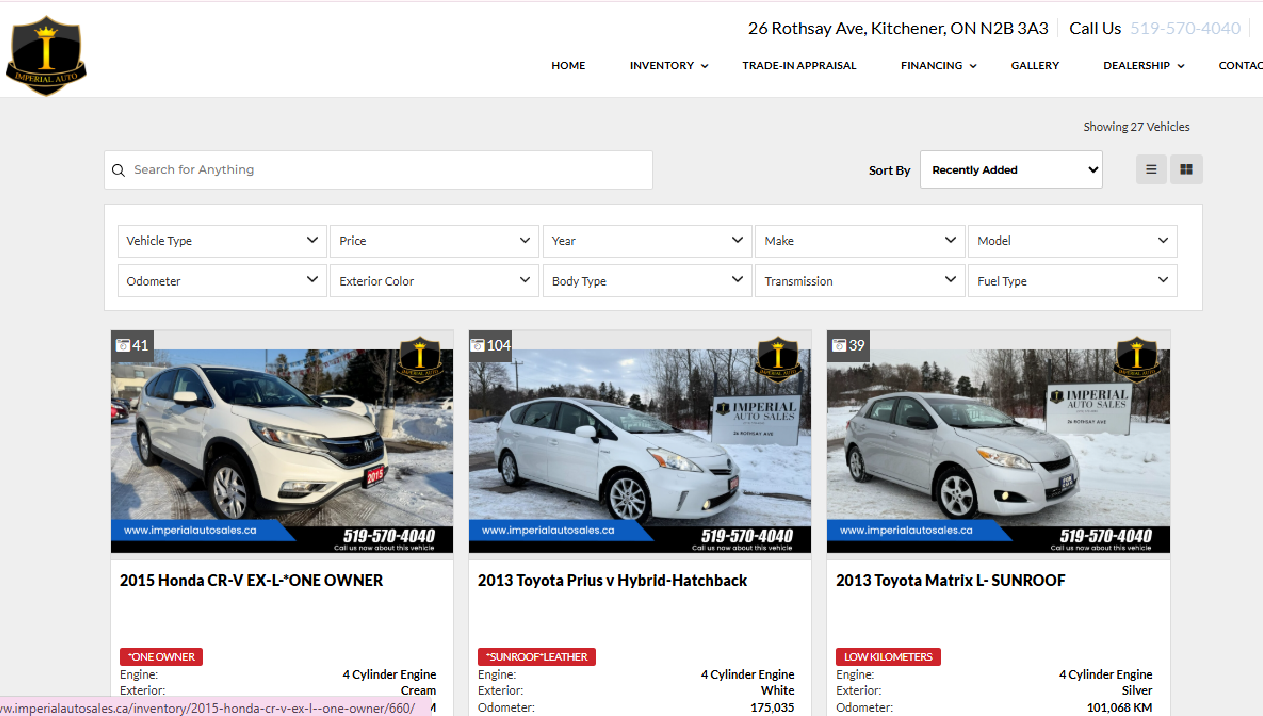Open the Gallery menu item
Viewport: 1263px width, 716px height.
pyautogui.click(x=1034, y=66)
